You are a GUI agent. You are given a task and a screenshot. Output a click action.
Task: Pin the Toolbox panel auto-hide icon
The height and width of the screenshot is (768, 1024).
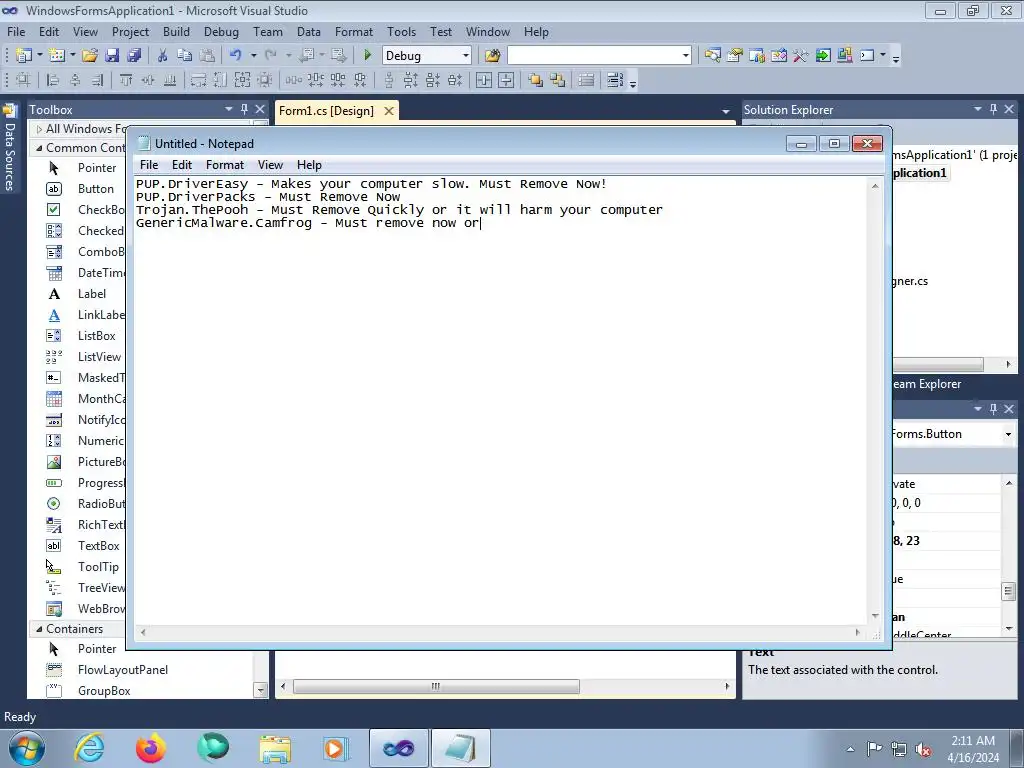244,109
